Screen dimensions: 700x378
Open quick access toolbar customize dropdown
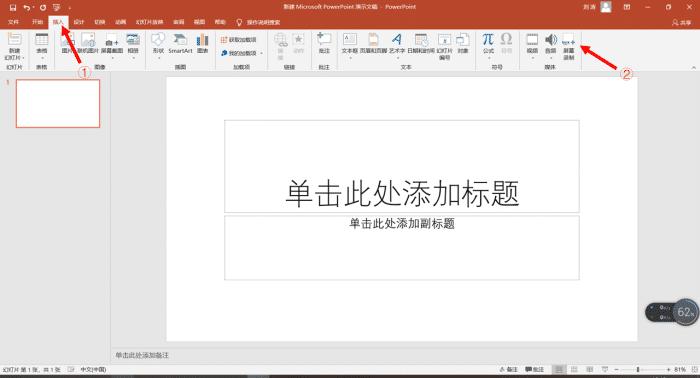click(70, 8)
